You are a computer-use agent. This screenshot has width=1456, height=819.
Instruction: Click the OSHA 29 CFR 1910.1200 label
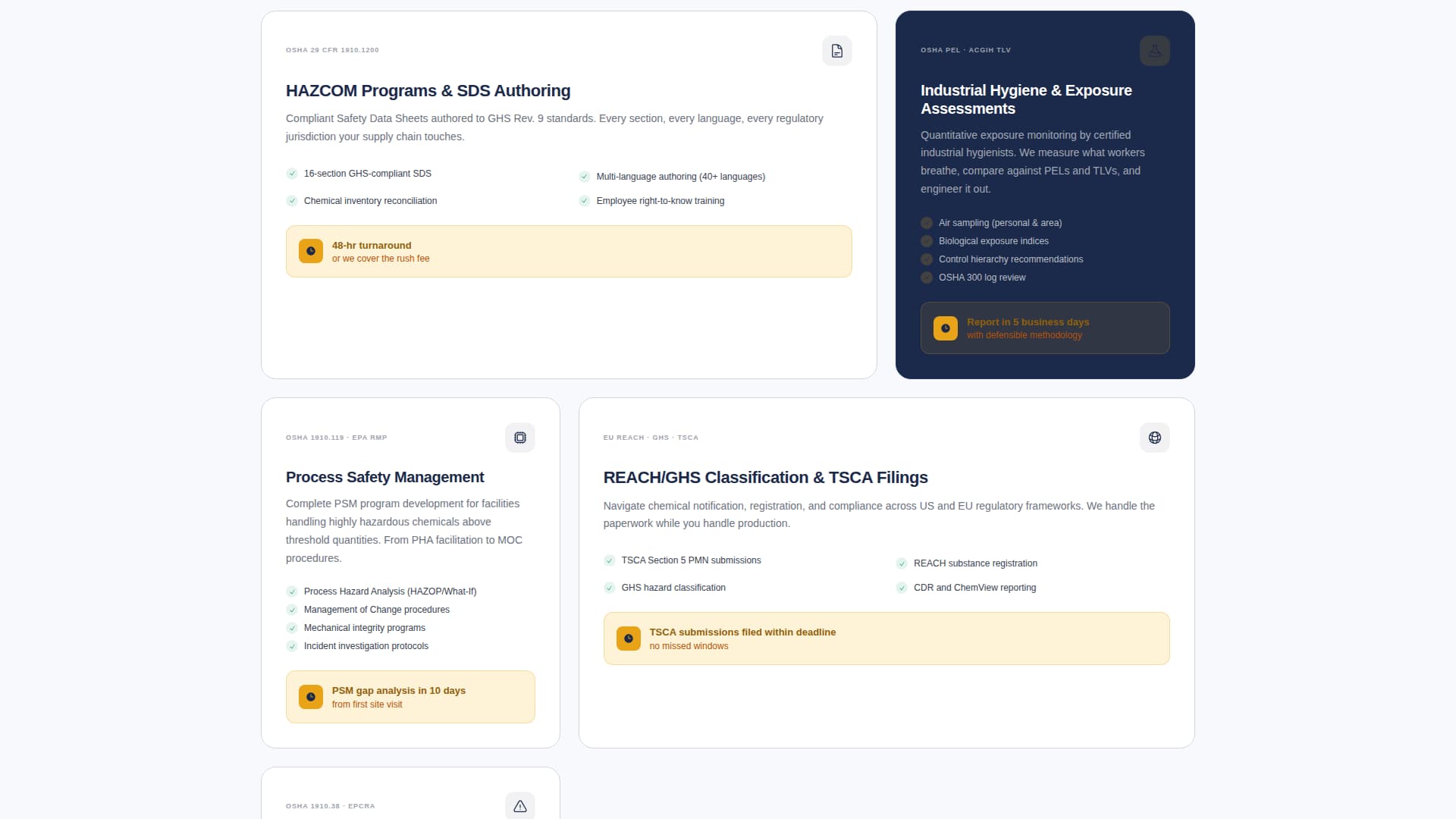pyautogui.click(x=332, y=50)
